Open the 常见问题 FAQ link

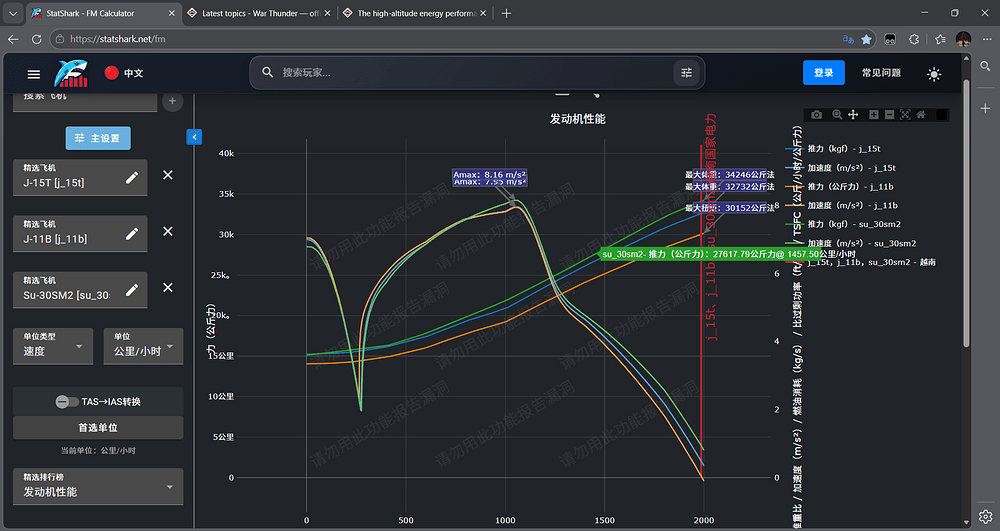point(881,73)
